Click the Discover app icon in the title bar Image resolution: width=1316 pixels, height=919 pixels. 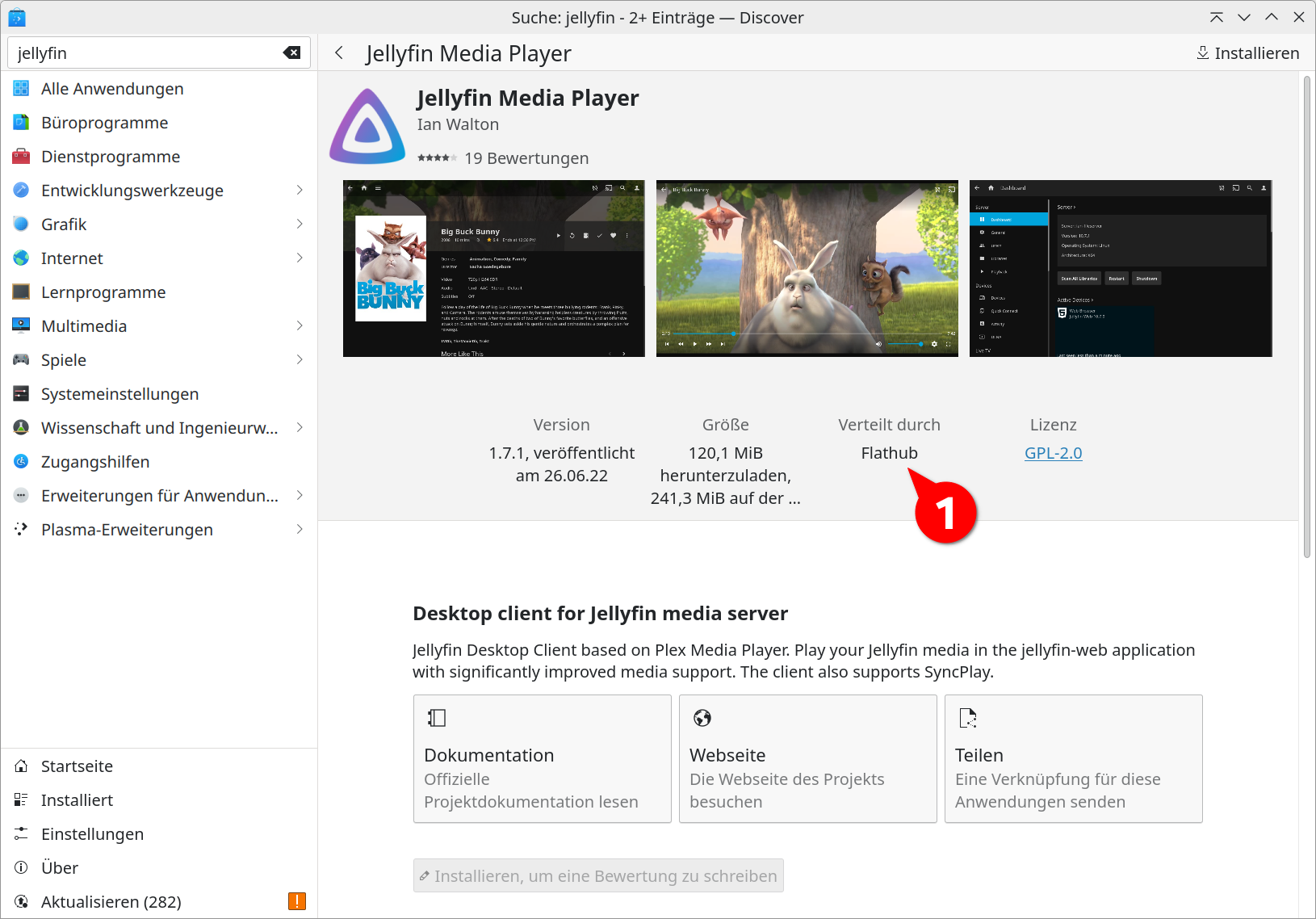click(17, 17)
